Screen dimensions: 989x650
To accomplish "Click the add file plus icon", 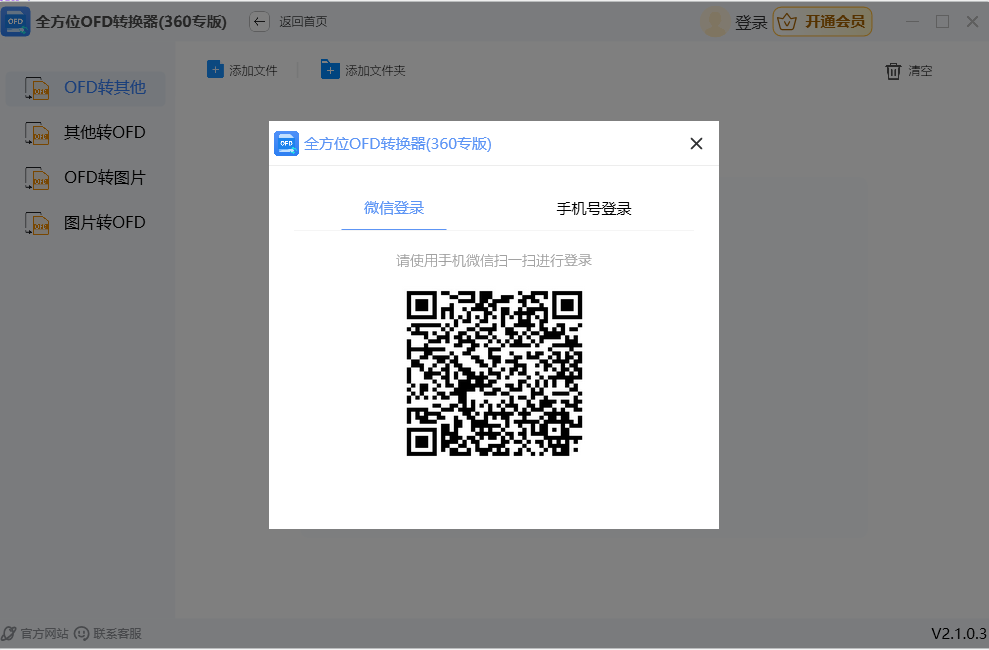I will pos(215,69).
